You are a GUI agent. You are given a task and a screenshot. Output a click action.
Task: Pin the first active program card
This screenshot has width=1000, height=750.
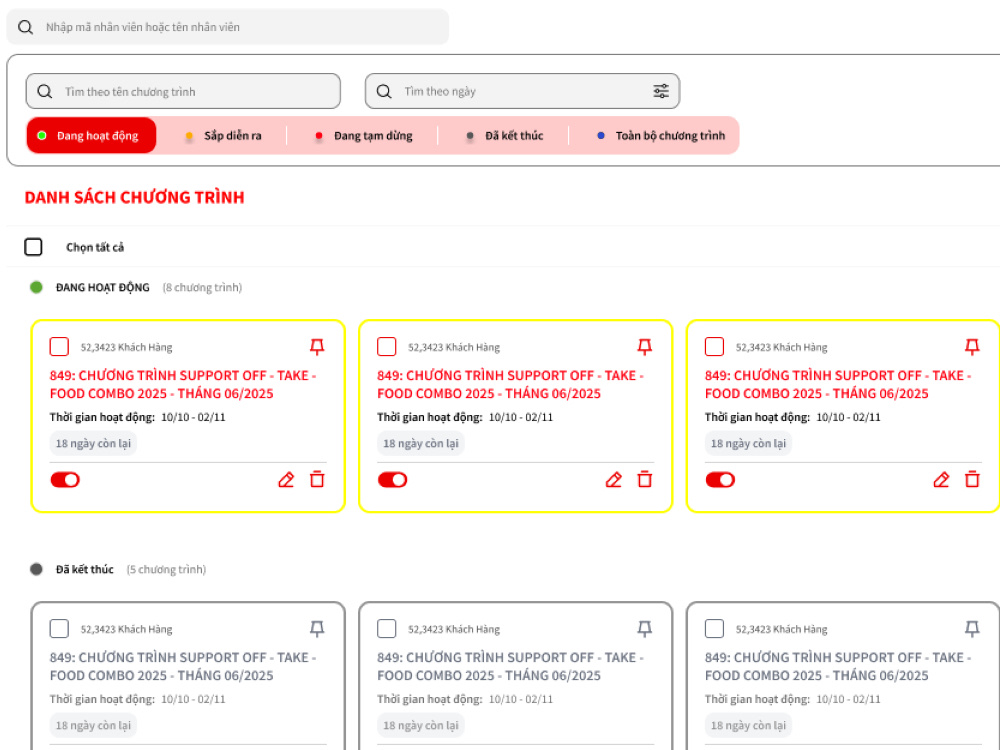point(317,346)
